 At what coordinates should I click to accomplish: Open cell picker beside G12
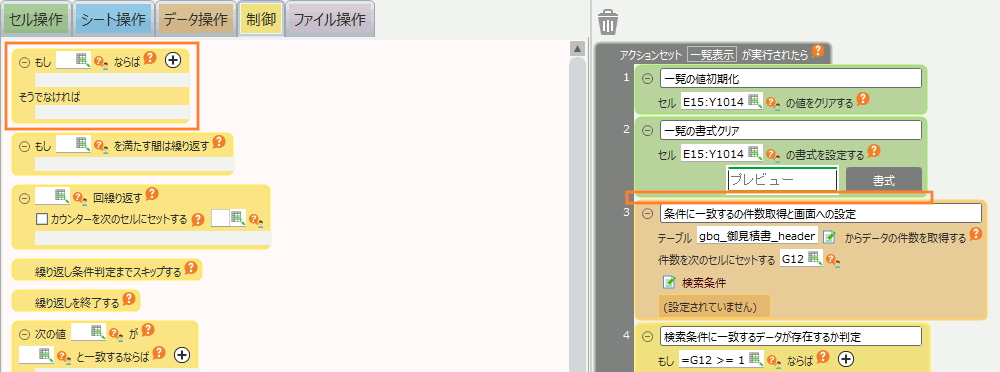click(x=815, y=258)
